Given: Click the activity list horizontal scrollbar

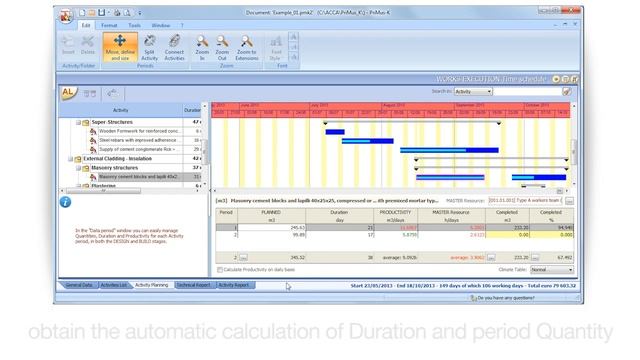Looking at the screenshot, I should 104,191.
